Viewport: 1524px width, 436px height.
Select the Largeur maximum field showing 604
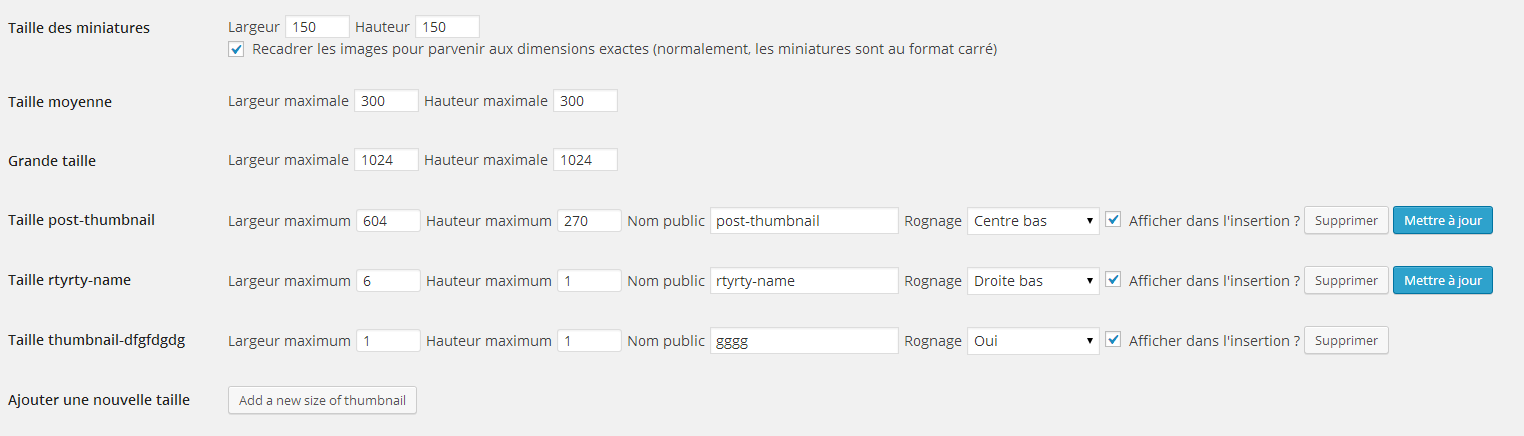point(388,221)
